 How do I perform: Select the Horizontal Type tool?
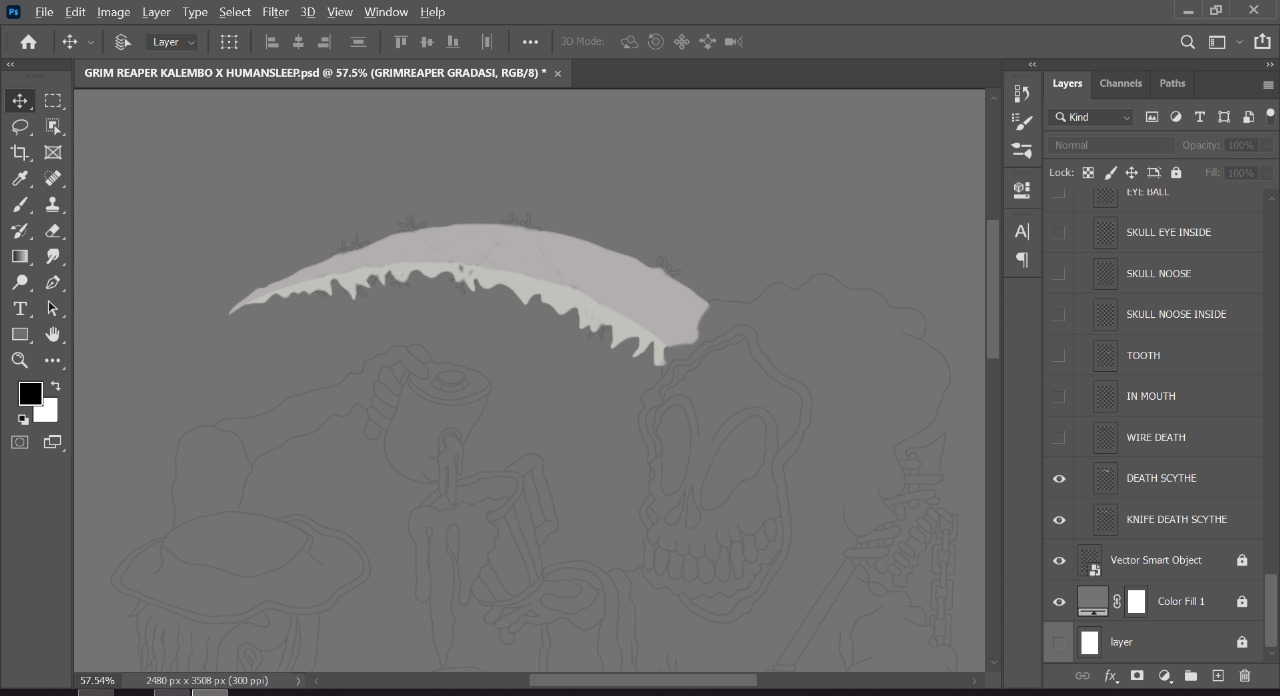tap(20, 308)
